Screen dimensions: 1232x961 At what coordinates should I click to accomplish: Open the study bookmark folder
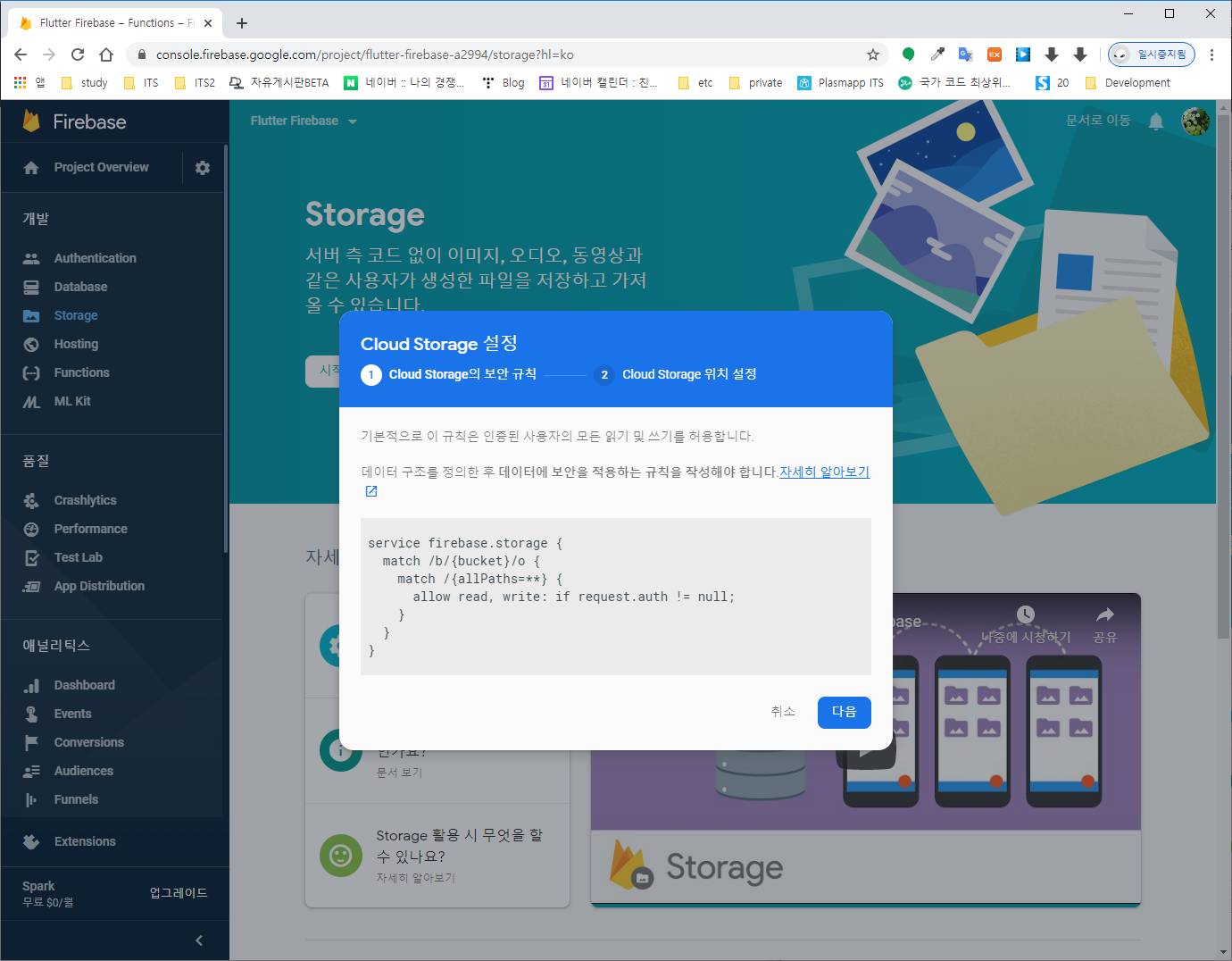84,83
